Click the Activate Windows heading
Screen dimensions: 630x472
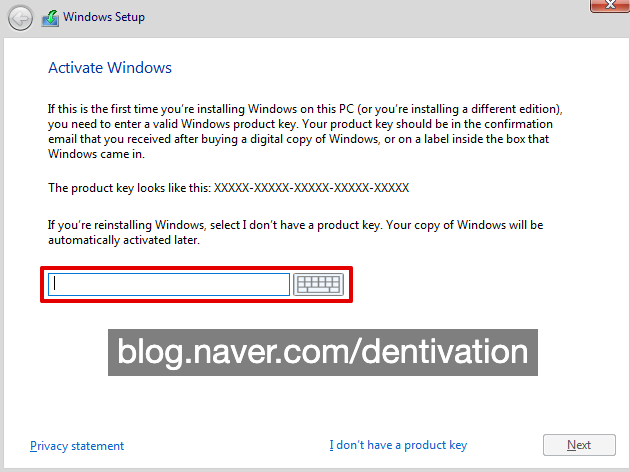(110, 68)
